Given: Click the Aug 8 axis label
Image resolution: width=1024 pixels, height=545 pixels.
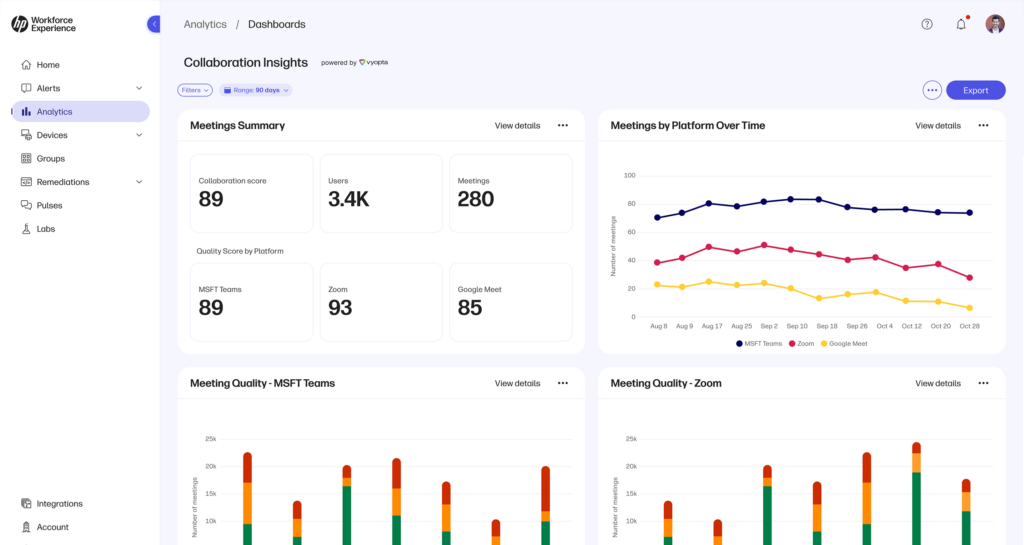Looking at the screenshot, I should 659,326.
